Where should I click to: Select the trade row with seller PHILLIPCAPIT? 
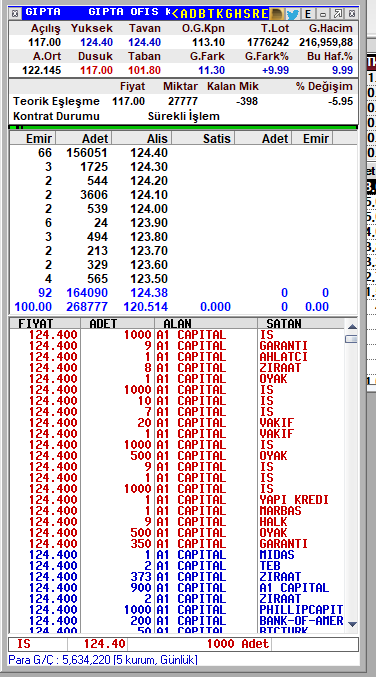point(177,609)
